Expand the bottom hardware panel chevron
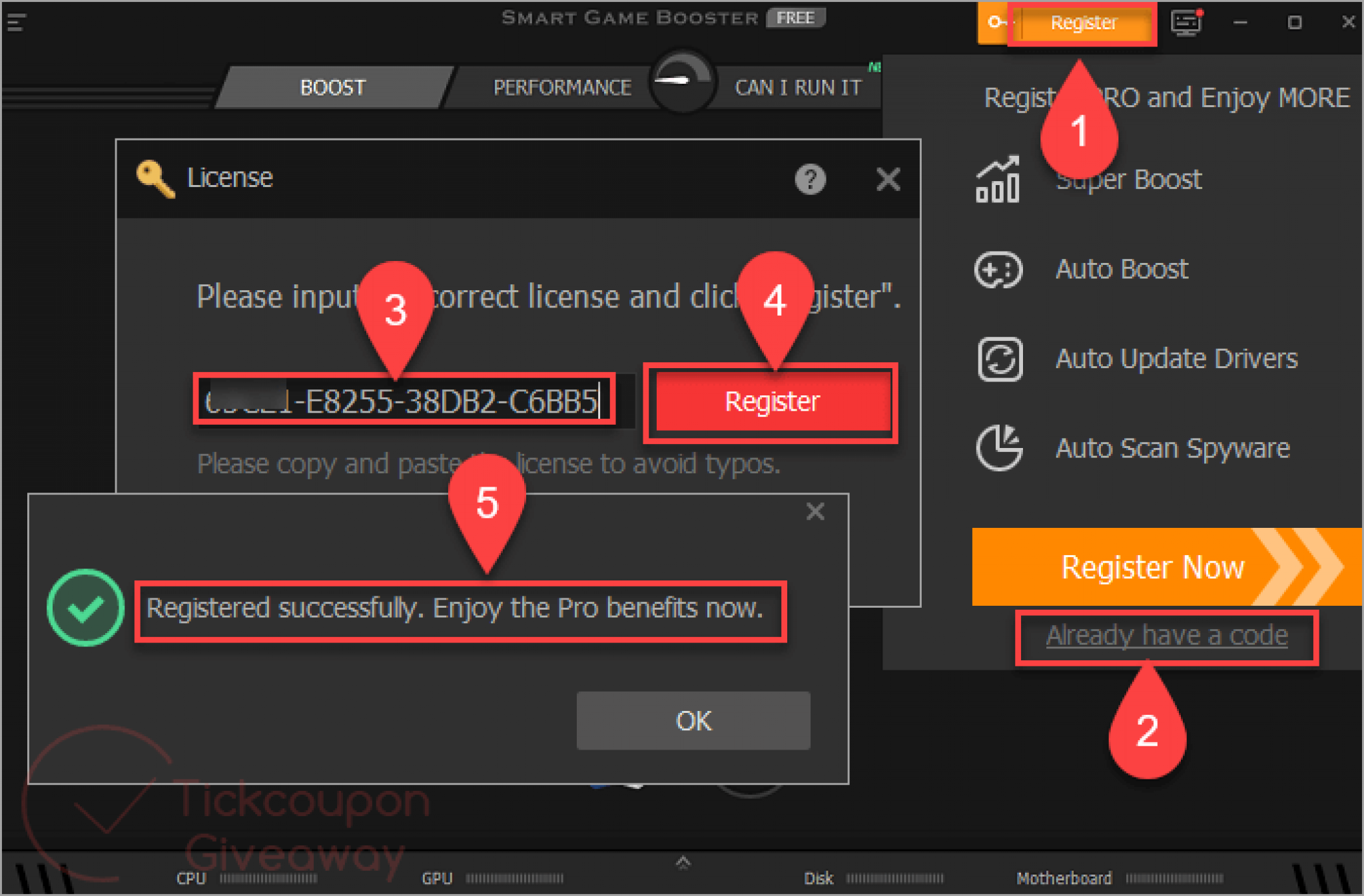 click(x=683, y=863)
